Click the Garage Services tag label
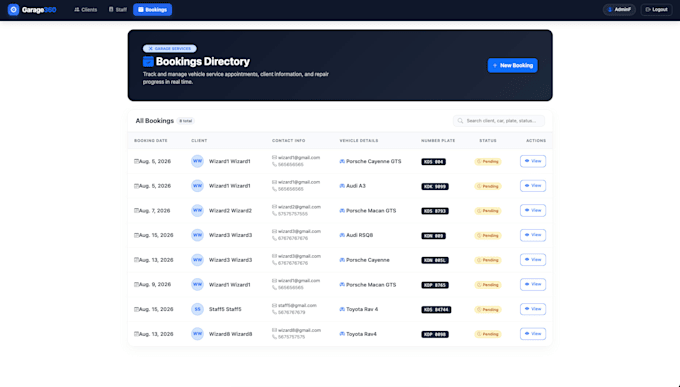The width and height of the screenshot is (680, 387). pos(170,49)
